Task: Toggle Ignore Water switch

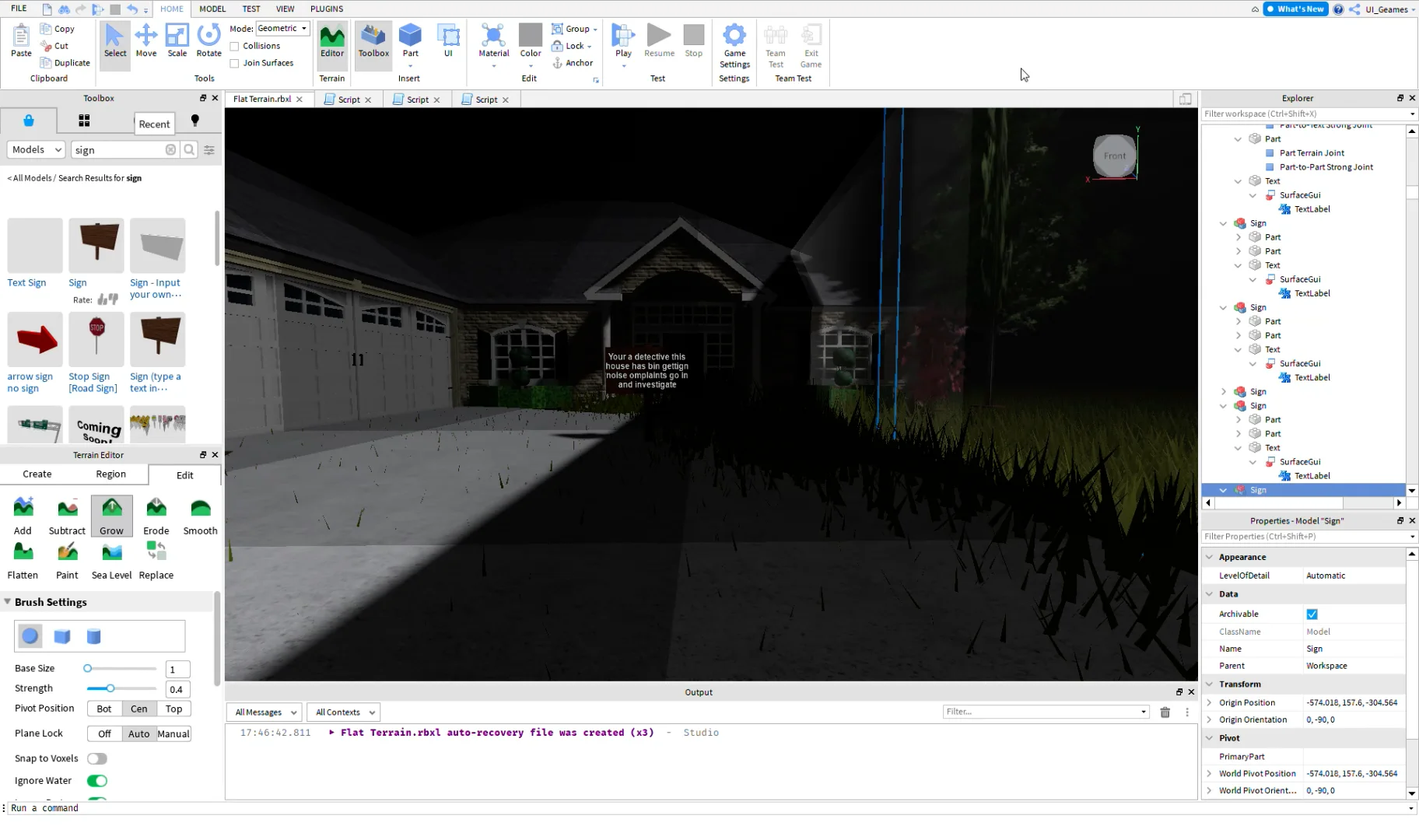Action: [97, 781]
